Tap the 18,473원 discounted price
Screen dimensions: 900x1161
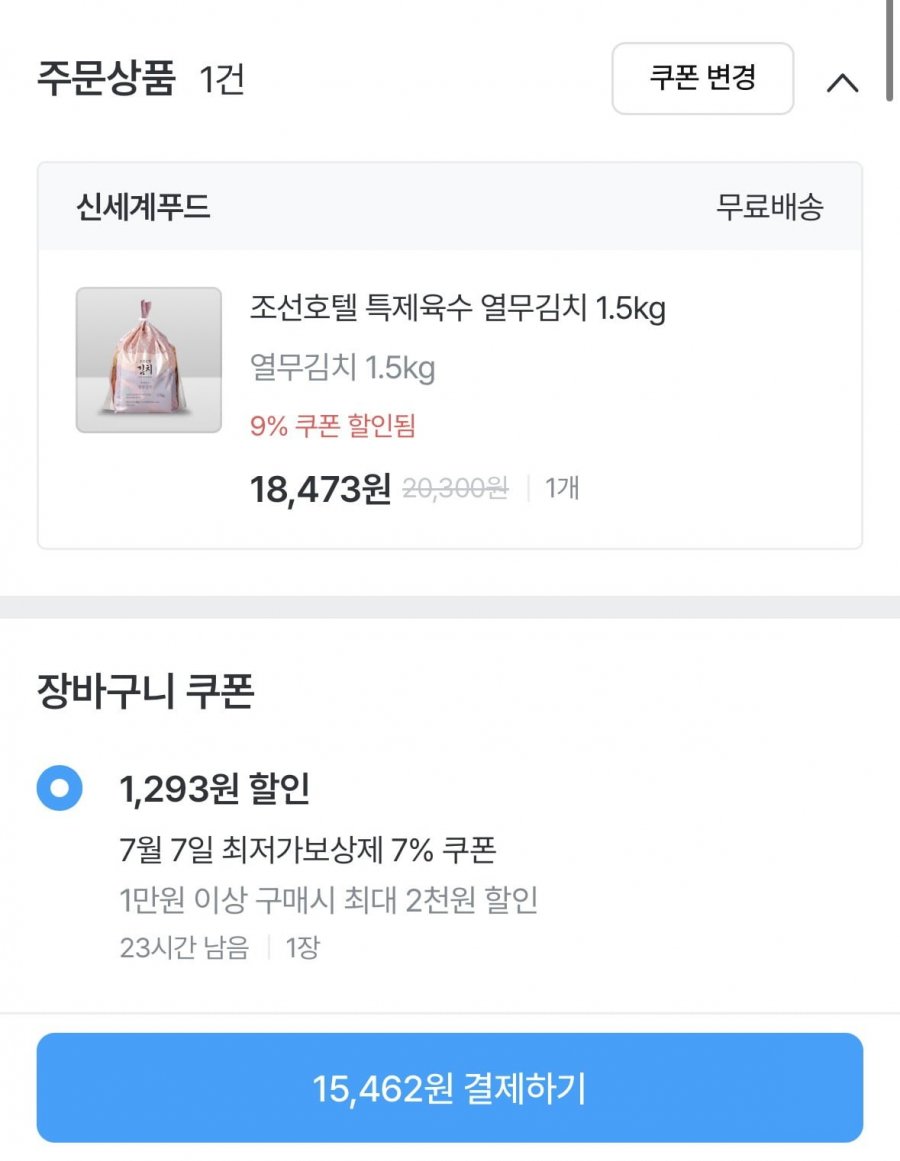point(320,489)
